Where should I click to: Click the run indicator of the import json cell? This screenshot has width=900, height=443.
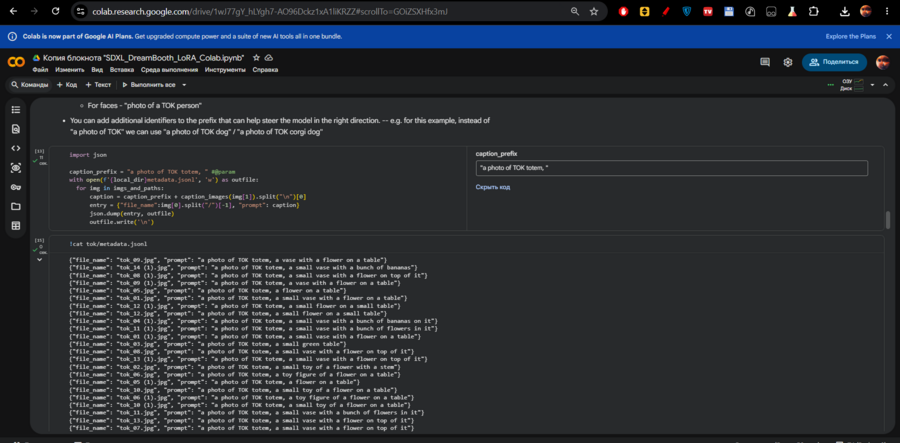40,157
